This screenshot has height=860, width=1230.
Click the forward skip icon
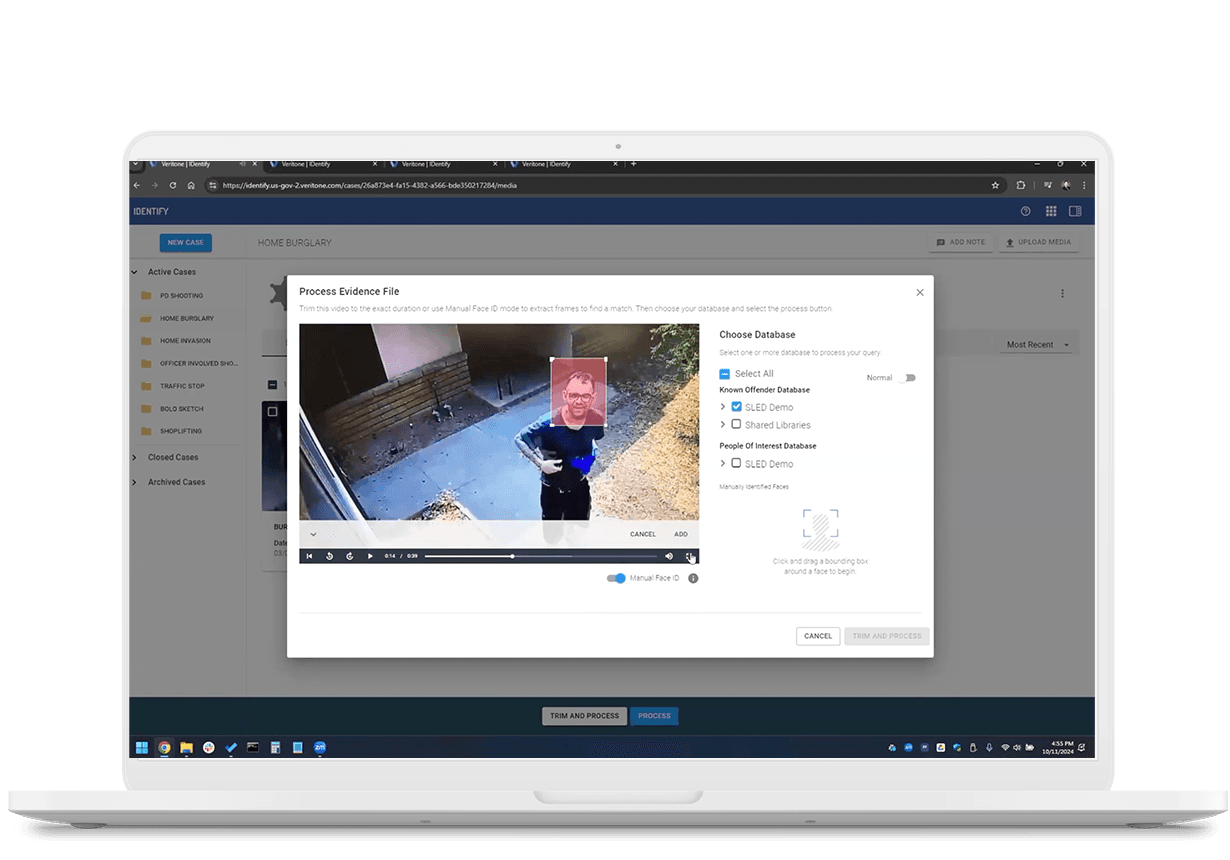(350, 556)
